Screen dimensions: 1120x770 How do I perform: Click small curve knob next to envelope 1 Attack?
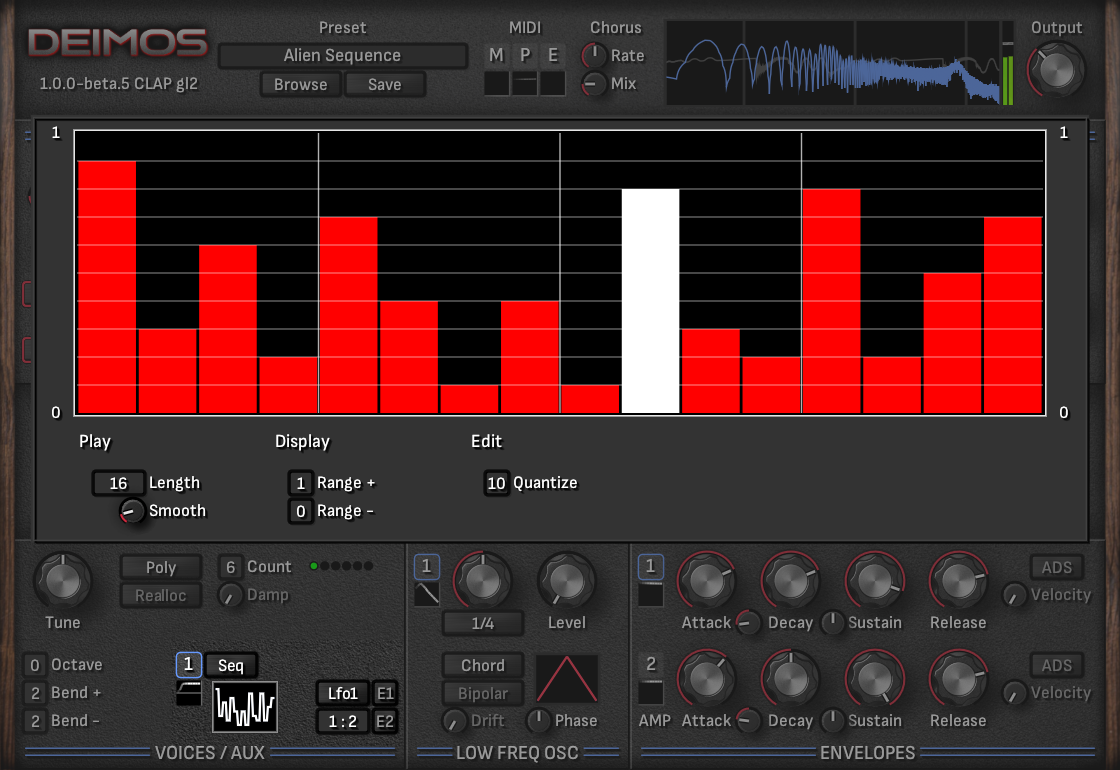749,623
